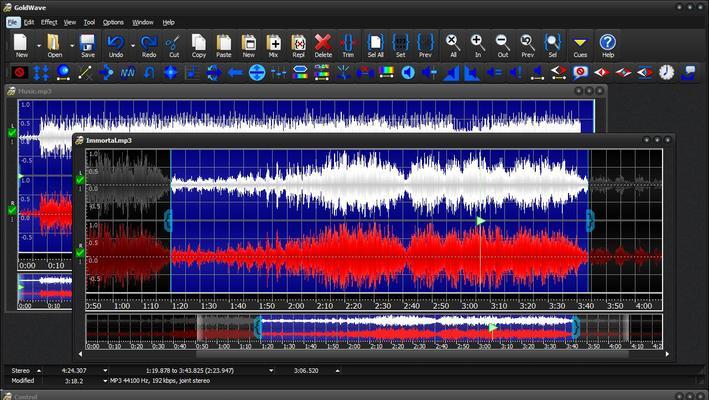Screen dimensions: 709x400
Task: Open the Help menu
Action: (168, 22)
